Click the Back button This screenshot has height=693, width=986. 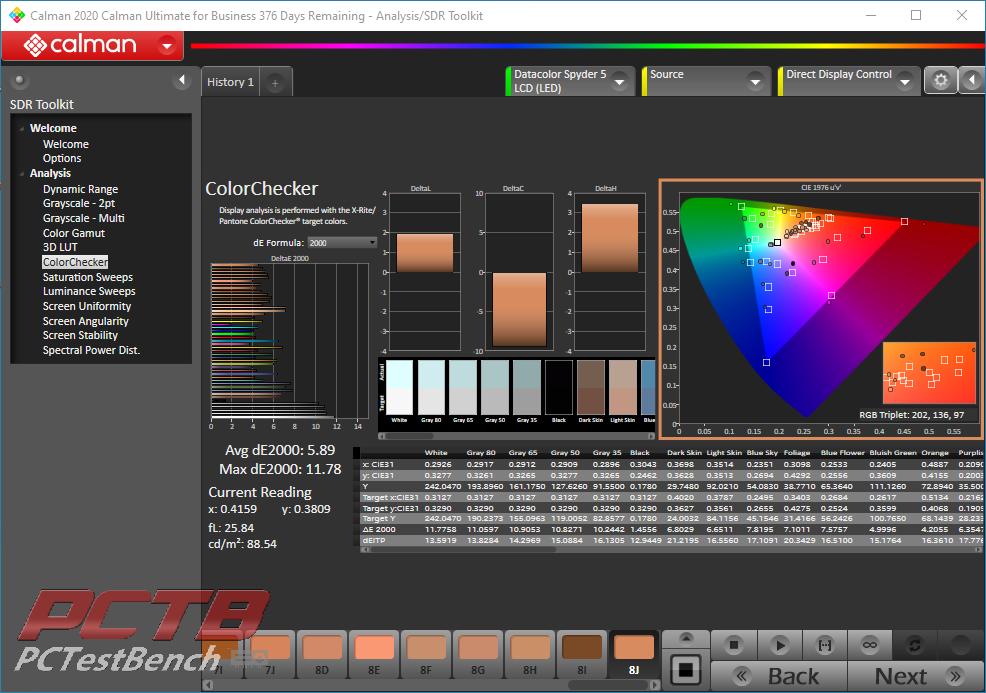point(780,676)
